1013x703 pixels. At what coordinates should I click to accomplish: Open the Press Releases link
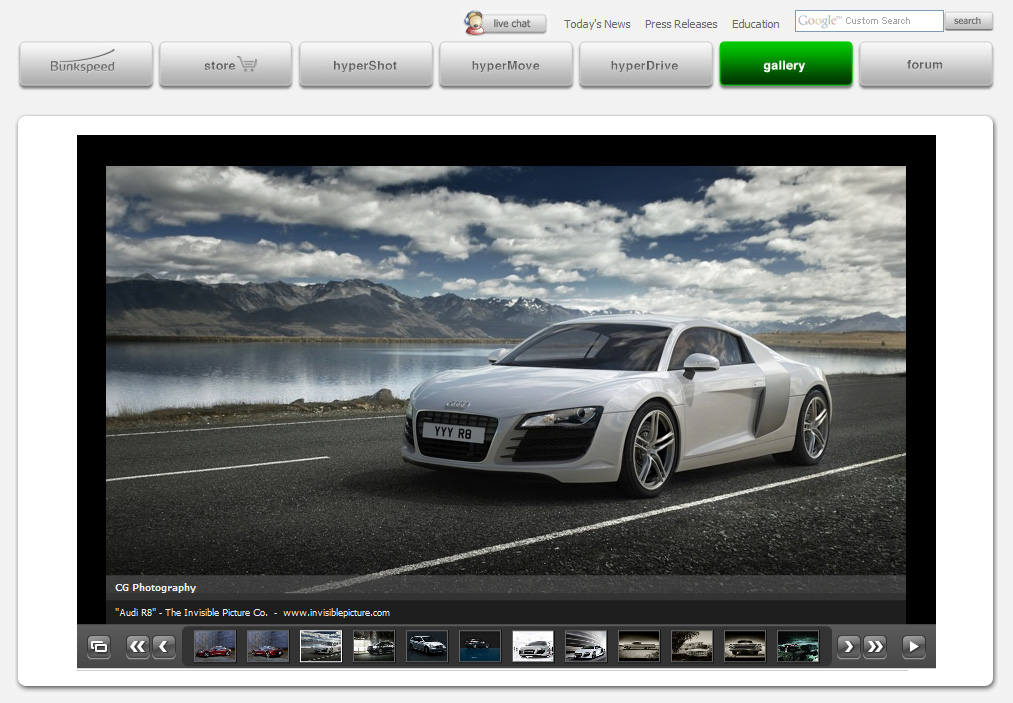click(681, 24)
